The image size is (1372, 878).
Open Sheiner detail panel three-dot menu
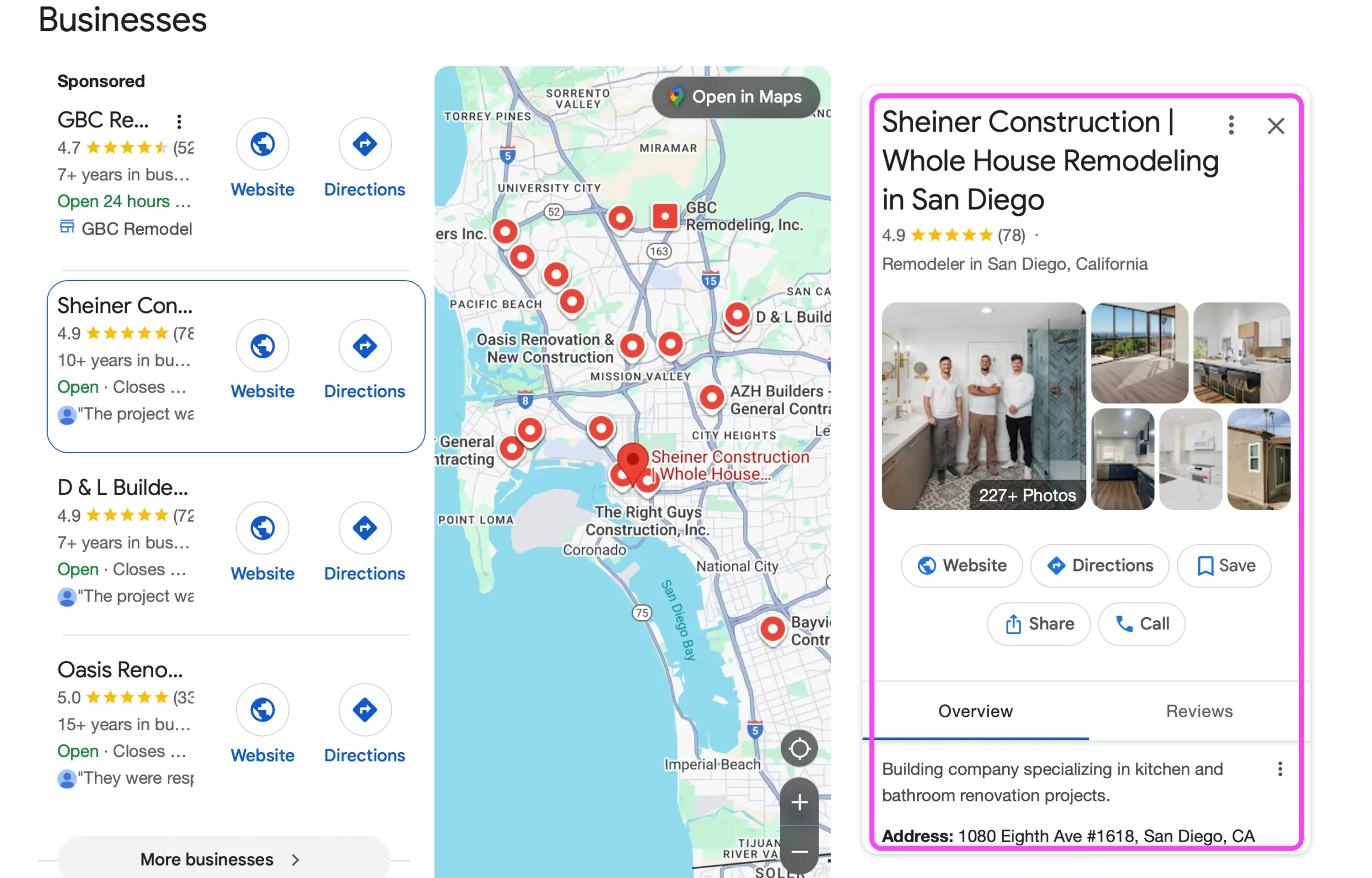coord(1231,125)
